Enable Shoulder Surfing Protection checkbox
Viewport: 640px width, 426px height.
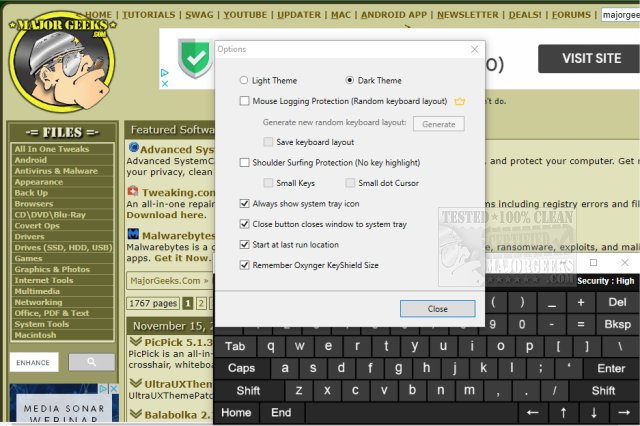click(244, 162)
